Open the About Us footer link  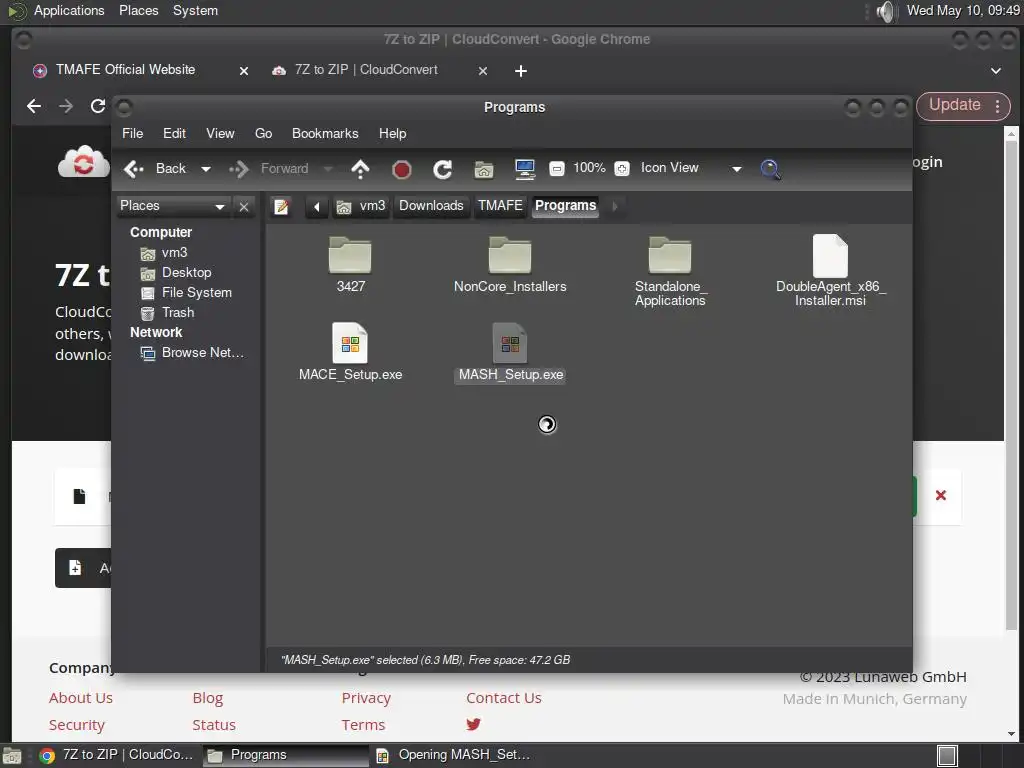(x=81, y=698)
